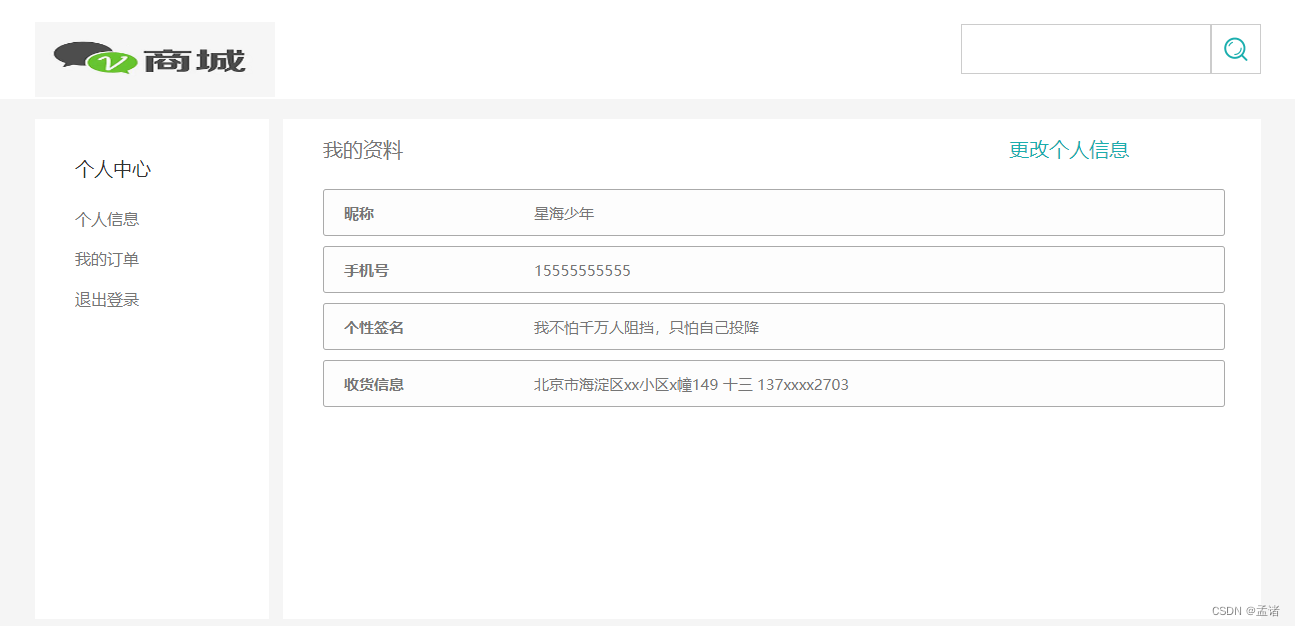The width and height of the screenshot is (1295, 626).
Task: Click the 手机号 label
Action: (x=367, y=270)
